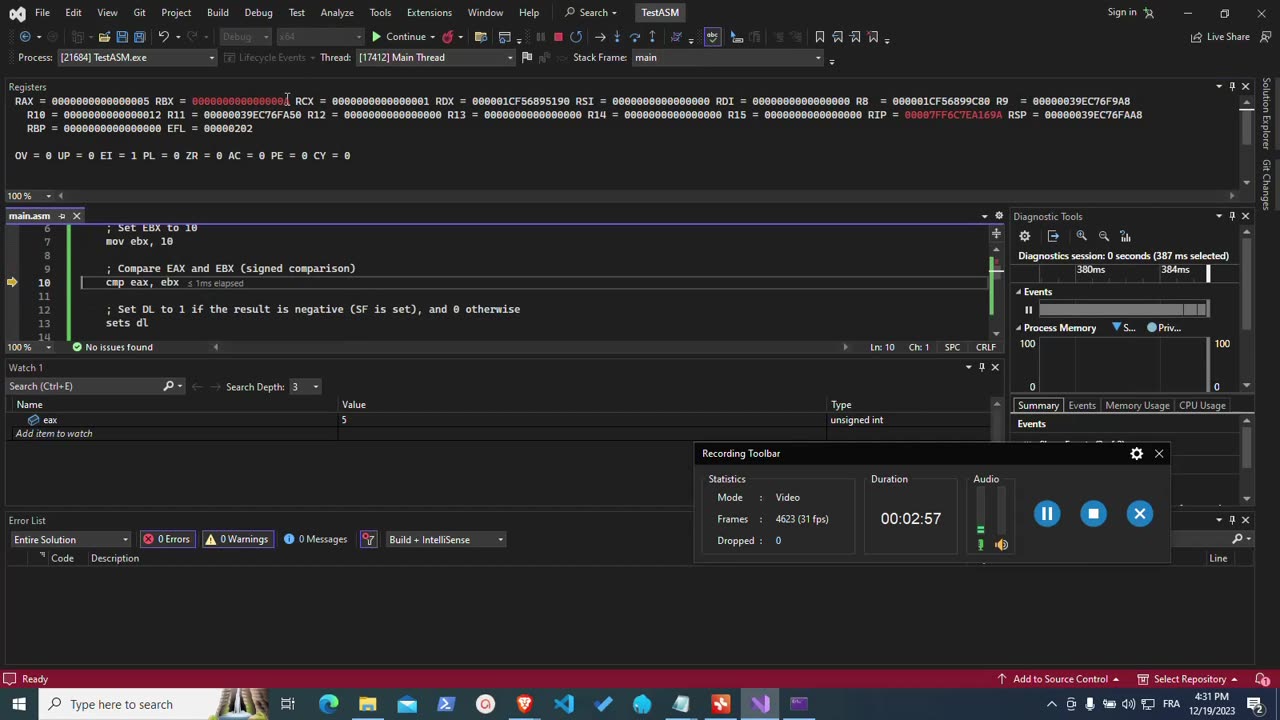Click the Save All toolbar icon
This screenshot has width=1280, height=720.
(139, 37)
